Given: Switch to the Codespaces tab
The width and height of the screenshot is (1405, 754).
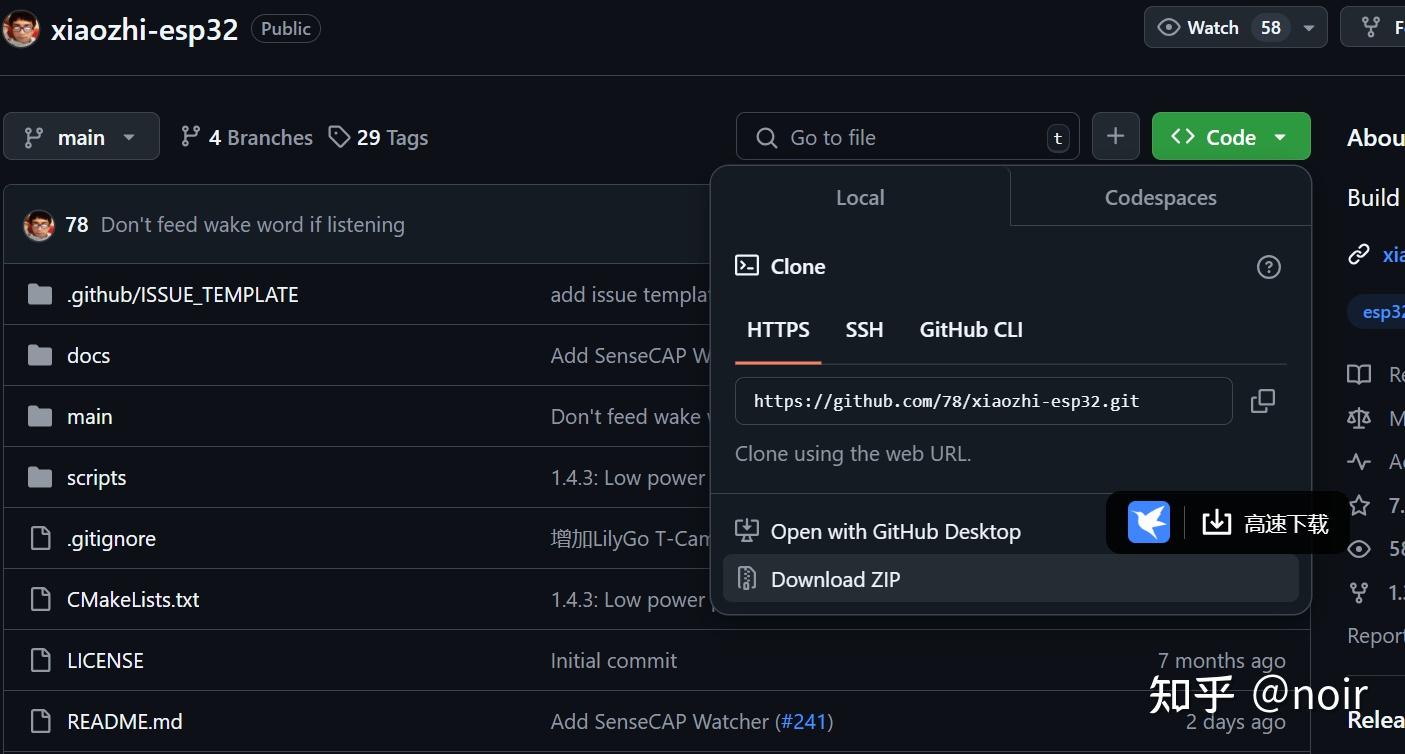Looking at the screenshot, I should click(x=1160, y=198).
